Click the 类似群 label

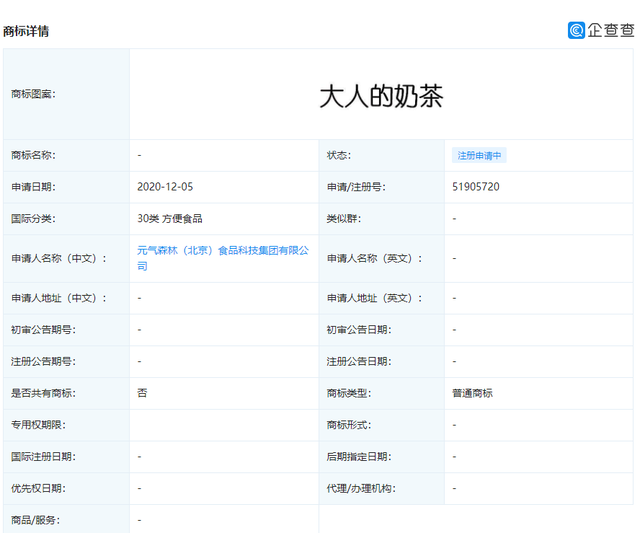click(344, 219)
